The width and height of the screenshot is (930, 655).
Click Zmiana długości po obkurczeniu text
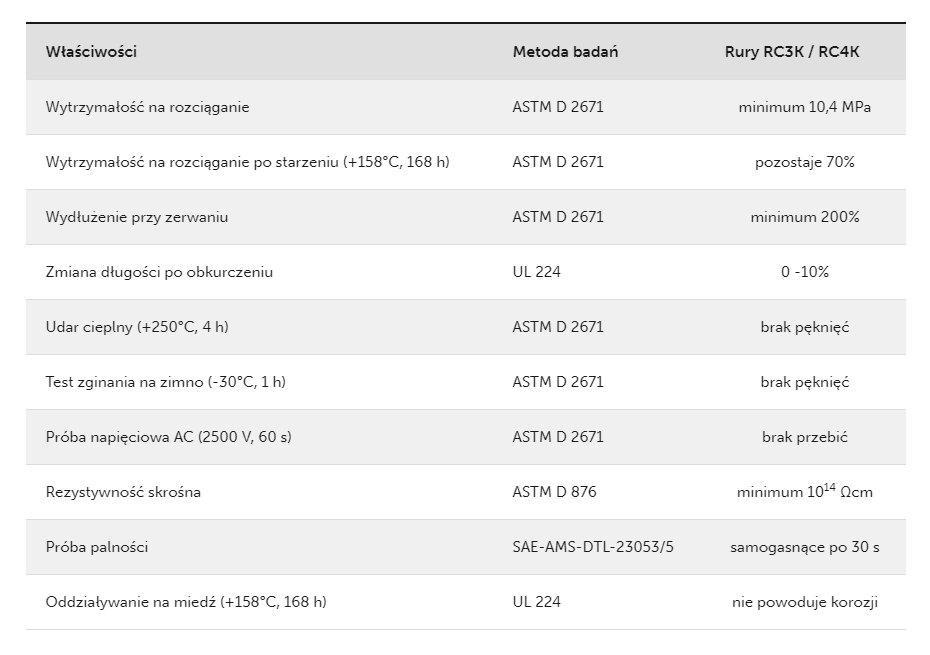click(x=160, y=272)
